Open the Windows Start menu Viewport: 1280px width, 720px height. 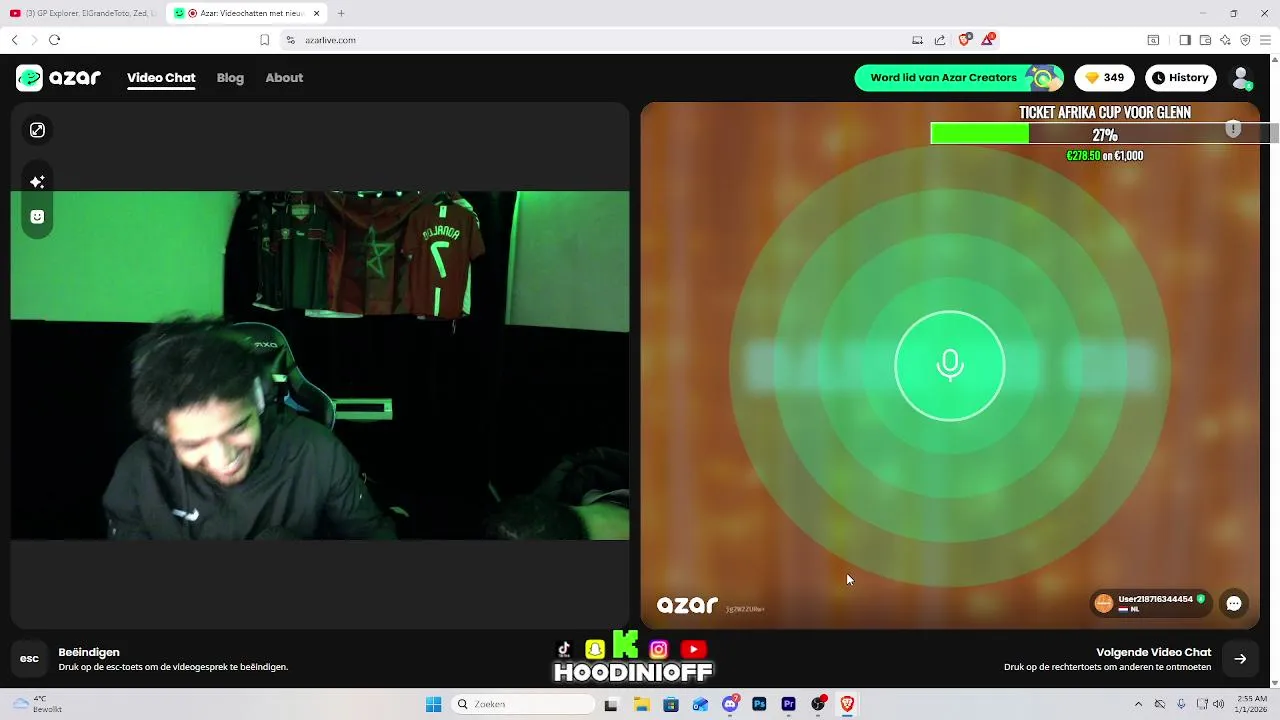click(433, 704)
